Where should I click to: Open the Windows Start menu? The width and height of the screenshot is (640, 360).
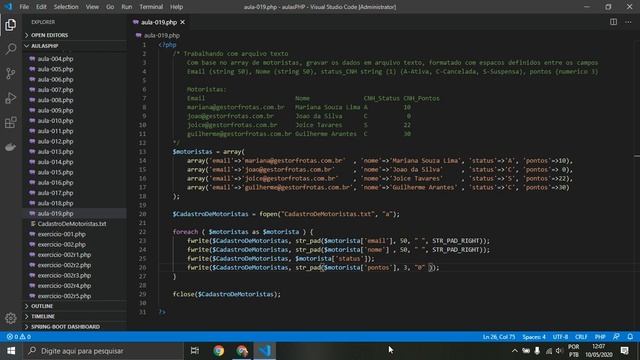point(11,351)
